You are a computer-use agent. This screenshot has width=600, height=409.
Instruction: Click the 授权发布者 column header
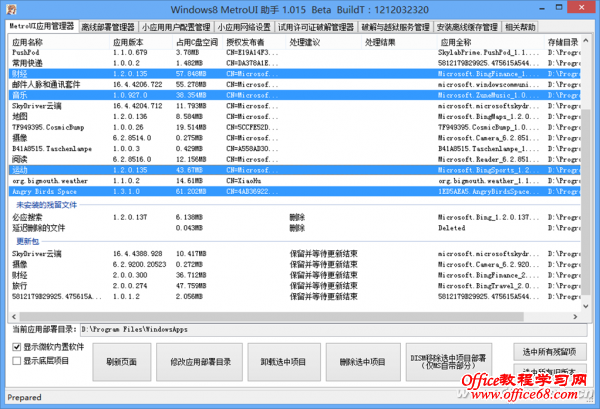coord(254,42)
